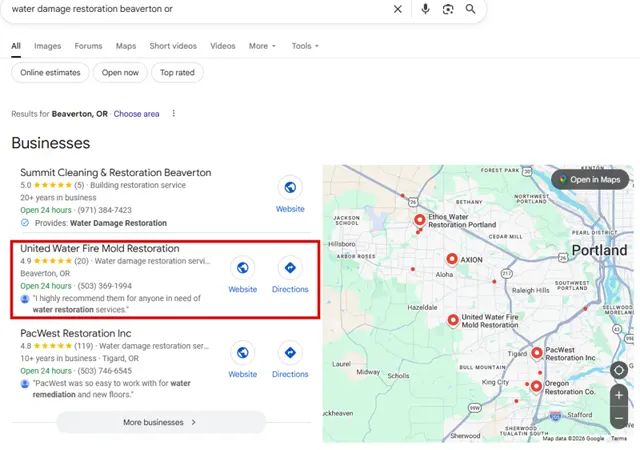Select Oregon Restoration Co. map pin
This screenshot has height=450, width=640.
pos(536,386)
